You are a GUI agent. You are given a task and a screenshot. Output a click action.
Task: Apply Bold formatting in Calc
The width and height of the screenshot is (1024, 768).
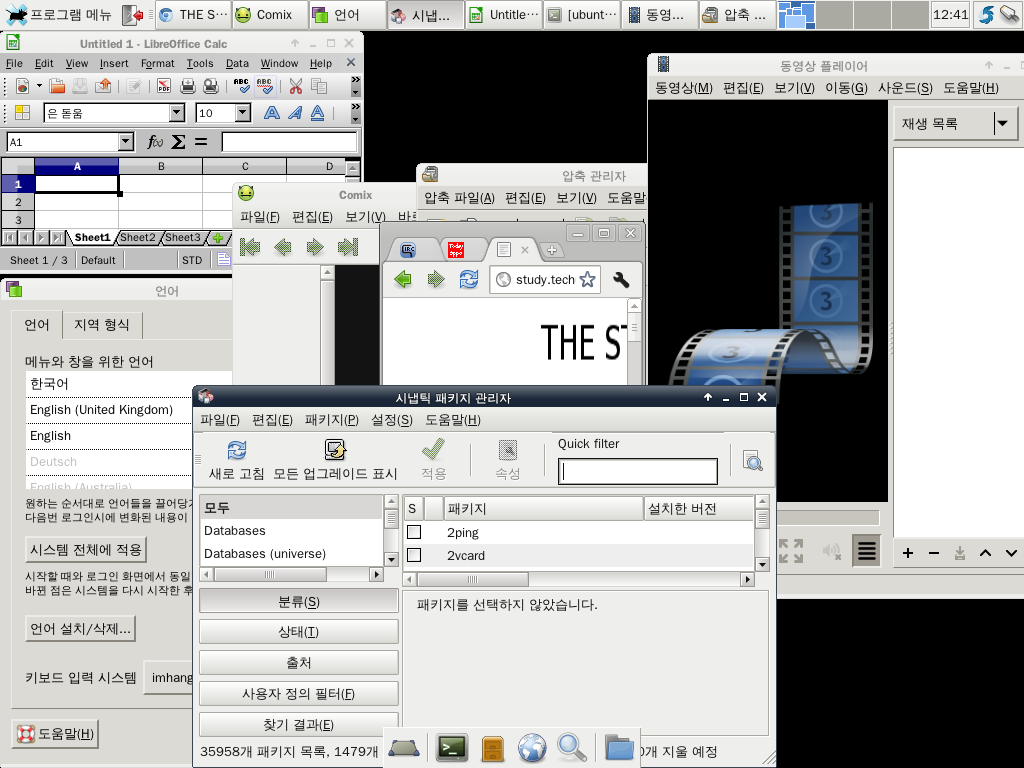pos(272,113)
